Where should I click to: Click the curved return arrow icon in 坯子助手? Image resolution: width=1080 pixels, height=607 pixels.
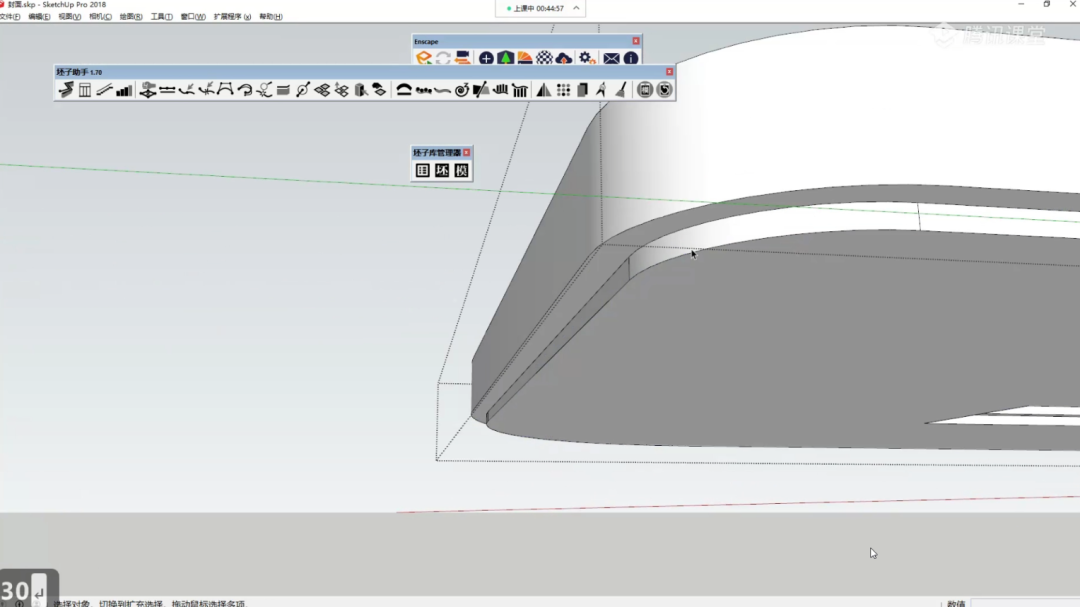click(245, 90)
